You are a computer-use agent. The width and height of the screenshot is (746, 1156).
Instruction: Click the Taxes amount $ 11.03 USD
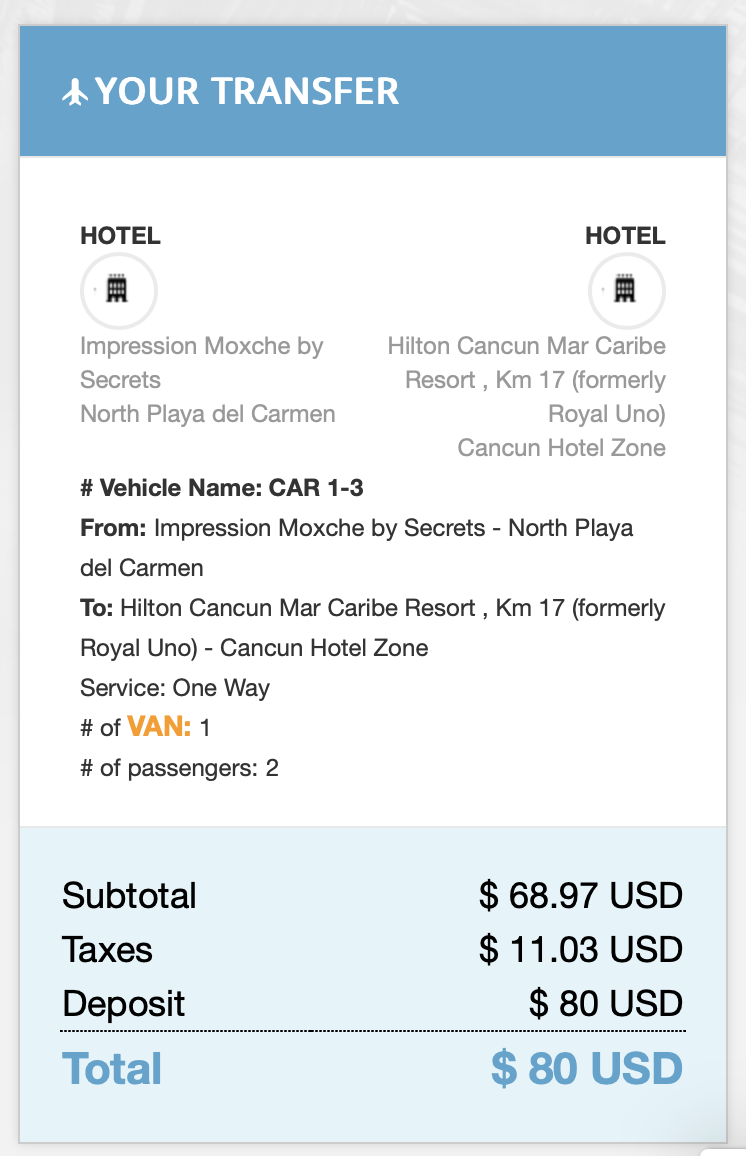[581, 950]
